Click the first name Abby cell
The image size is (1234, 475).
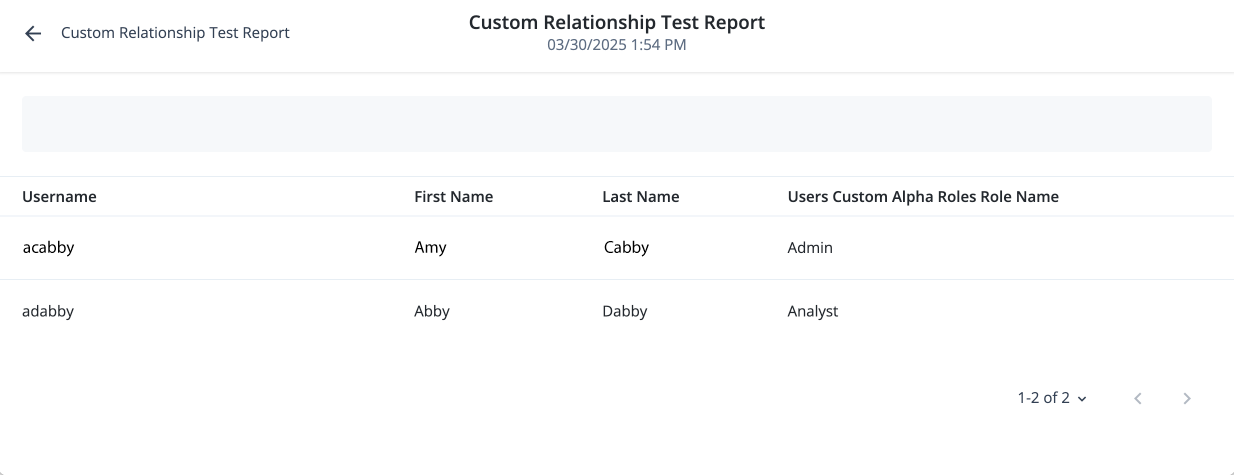coord(432,311)
